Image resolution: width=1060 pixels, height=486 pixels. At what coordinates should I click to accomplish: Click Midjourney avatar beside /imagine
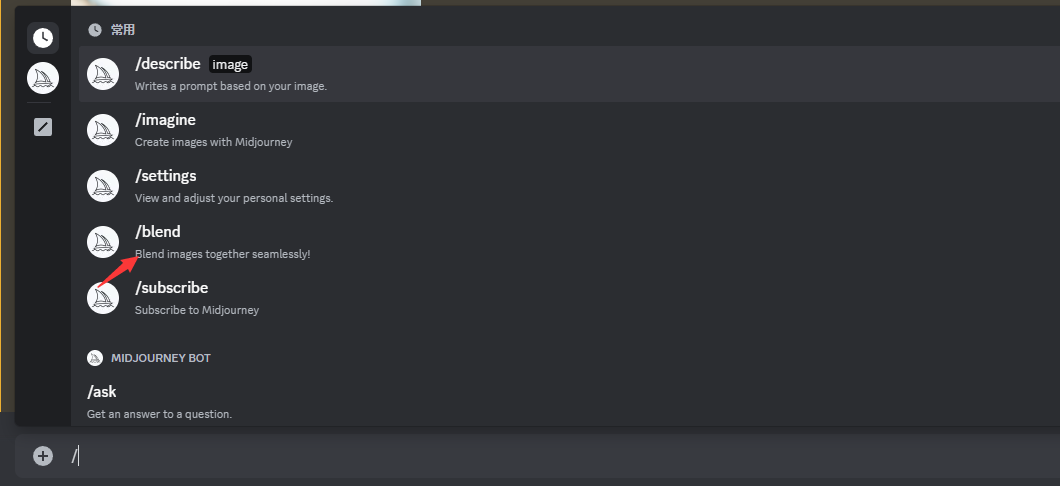point(103,130)
